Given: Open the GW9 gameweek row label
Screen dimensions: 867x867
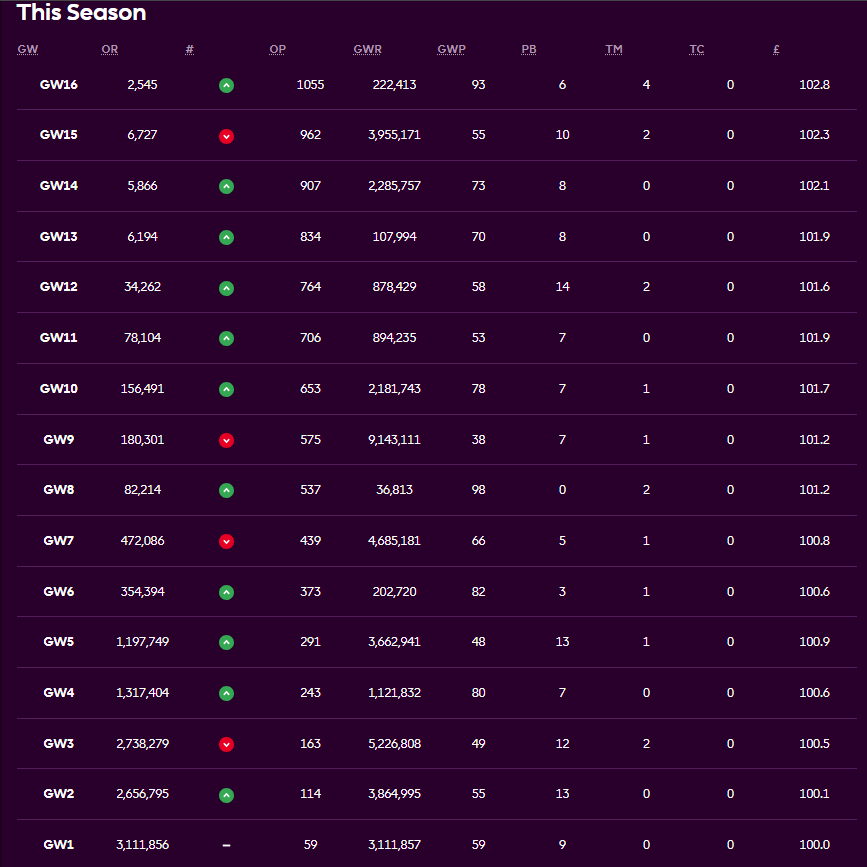Looking at the screenshot, I should (x=59, y=440).
